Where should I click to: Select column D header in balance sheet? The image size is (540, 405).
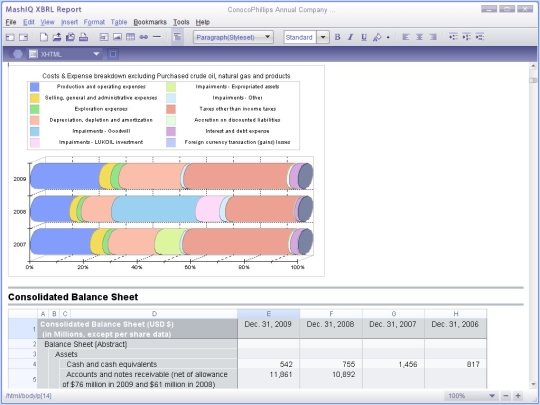click(154, 314)
